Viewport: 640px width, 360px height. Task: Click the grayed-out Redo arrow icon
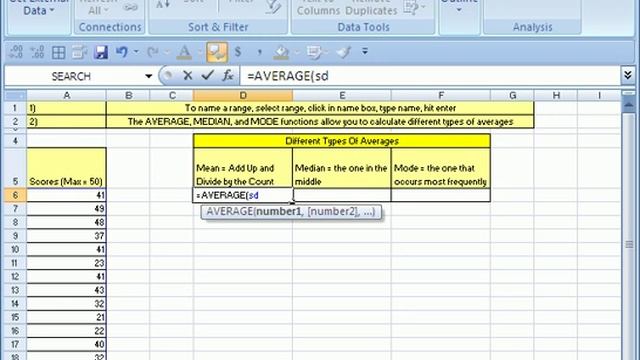click(153, 52)
